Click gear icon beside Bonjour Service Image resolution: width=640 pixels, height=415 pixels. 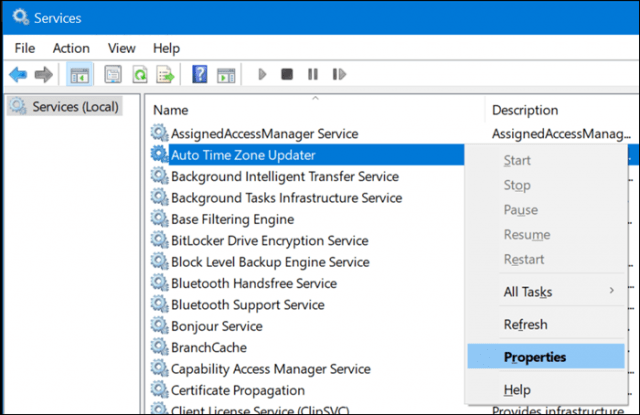click(x=159, y=326)
